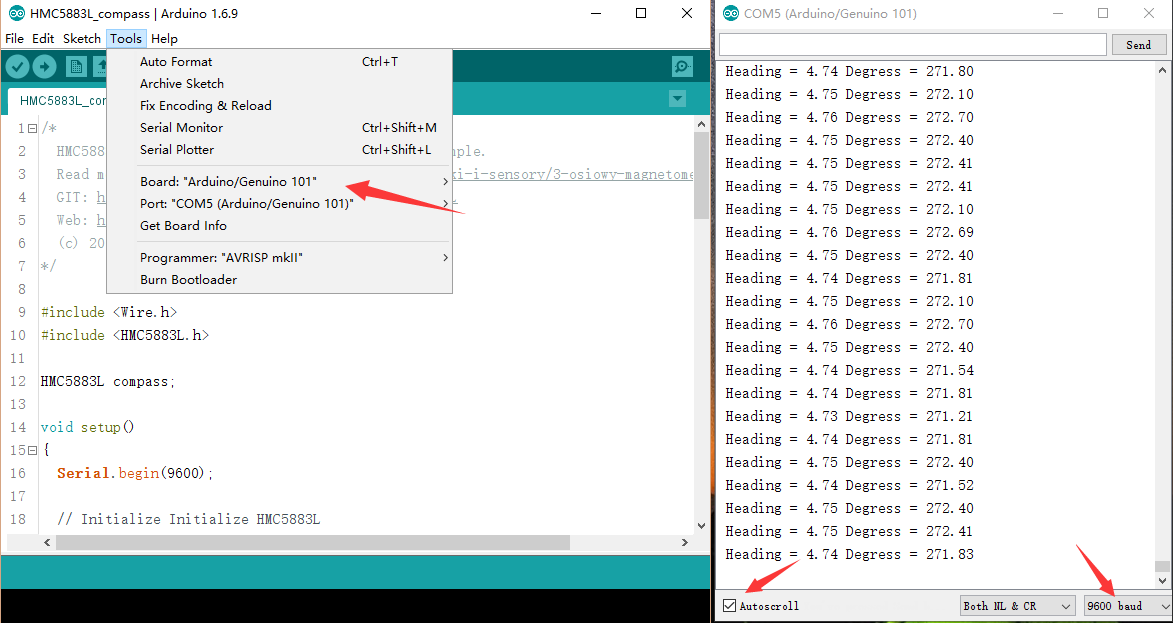
Task: Click Burn Bootloader
Action: (280, 280)
